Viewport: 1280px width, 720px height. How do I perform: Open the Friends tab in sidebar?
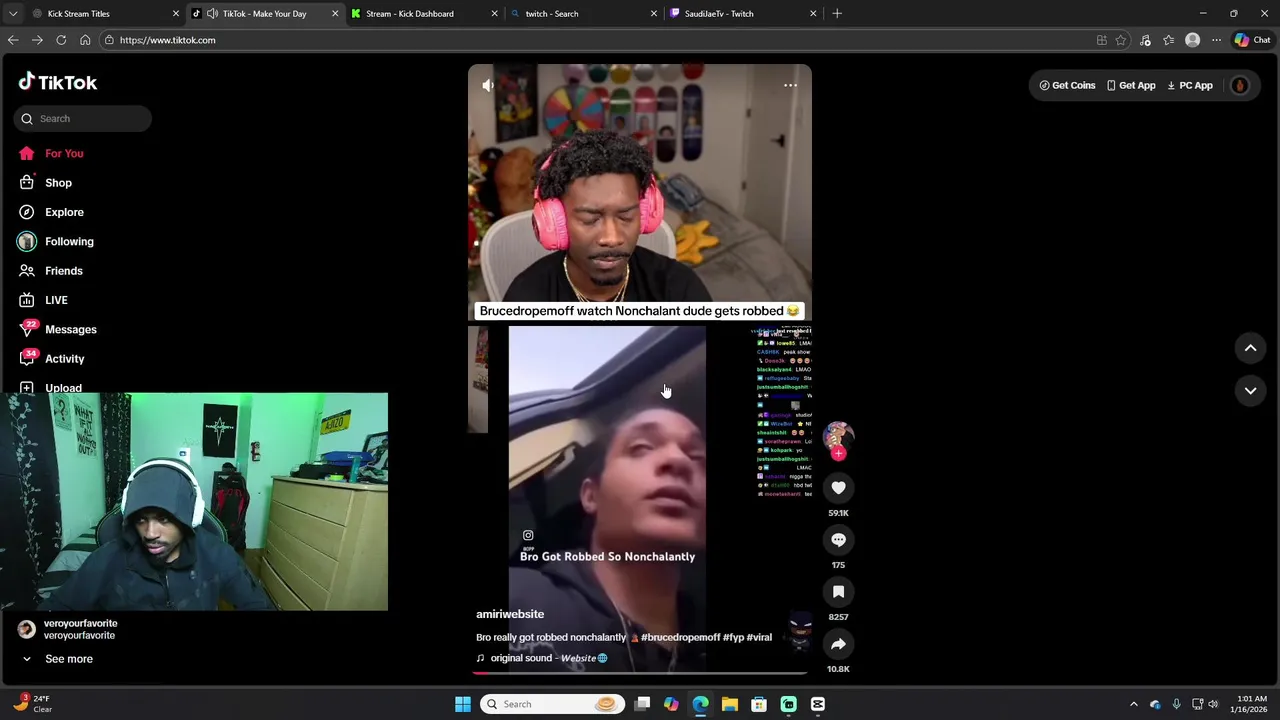coord(50,271)
